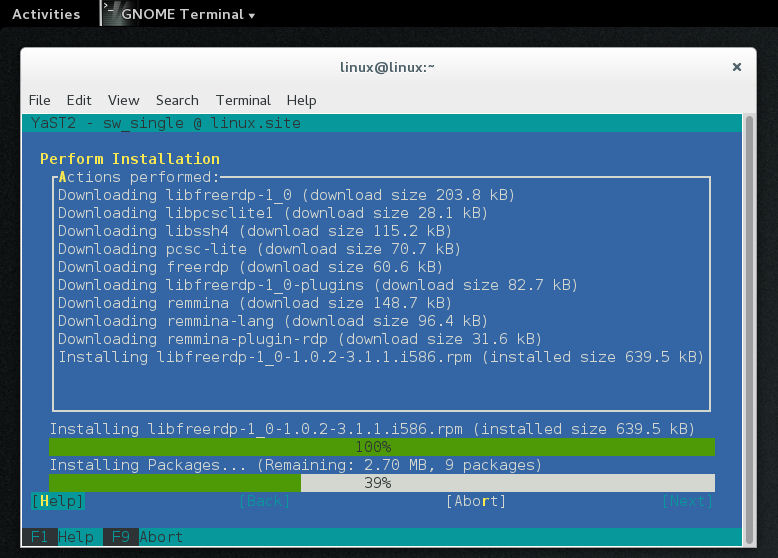Click the [Abort] button in YaST
The height and width of the screenshot is (558, 778).
(x=476, y=501)
